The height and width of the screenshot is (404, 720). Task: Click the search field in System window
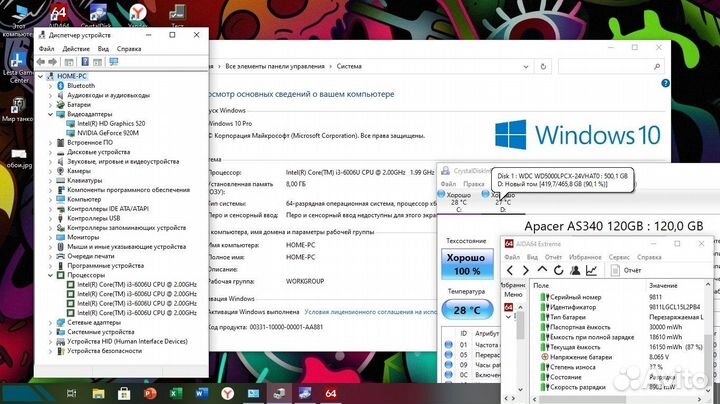pyautogui.click(x=610, y=67)
